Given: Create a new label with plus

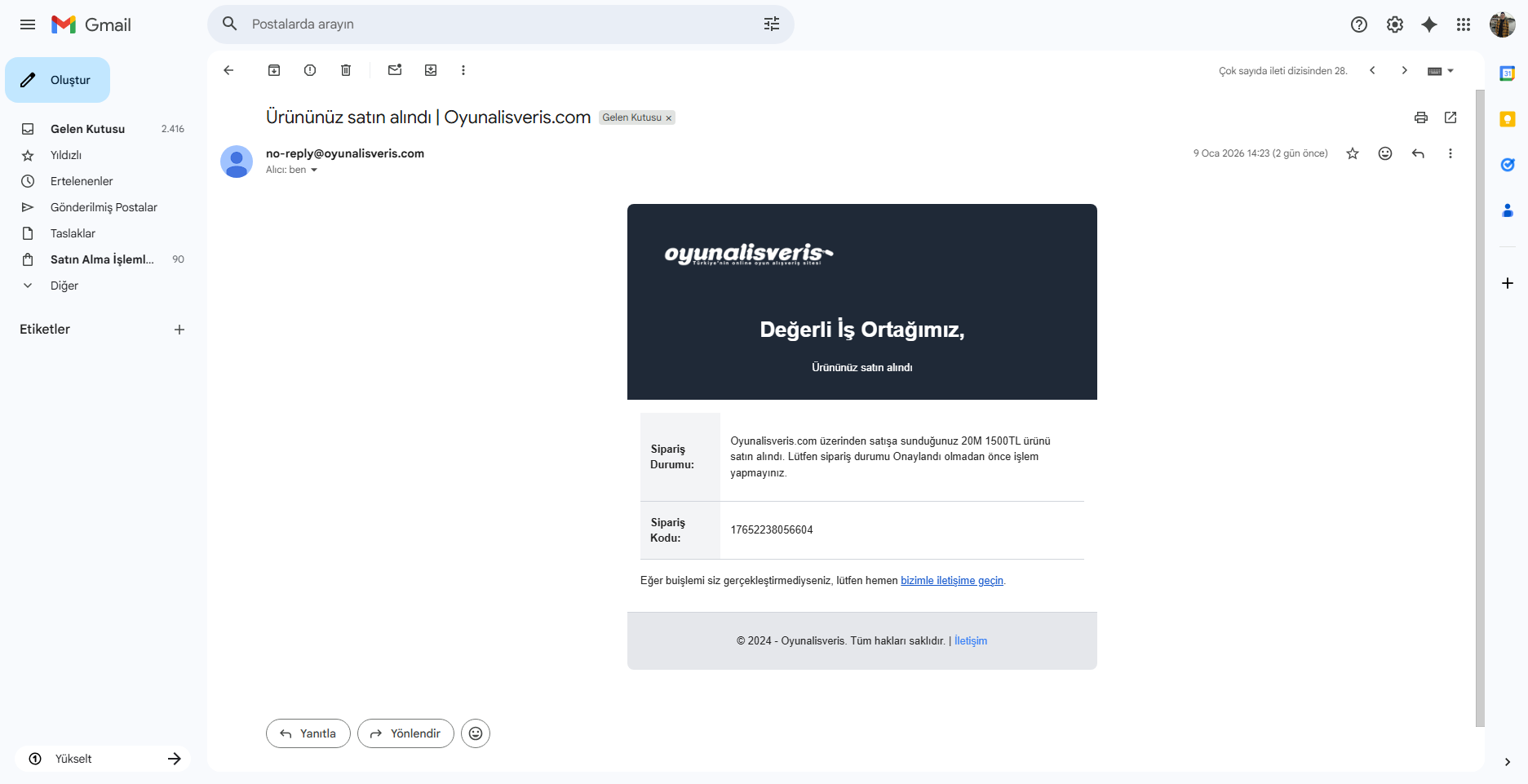Looking at the screenshot, I should (179, 330).
